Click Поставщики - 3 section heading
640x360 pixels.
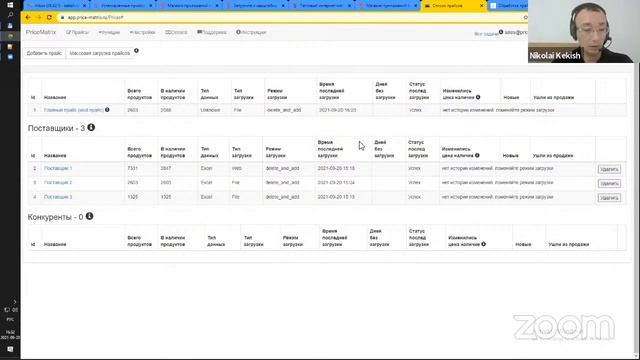click(56, 128)
